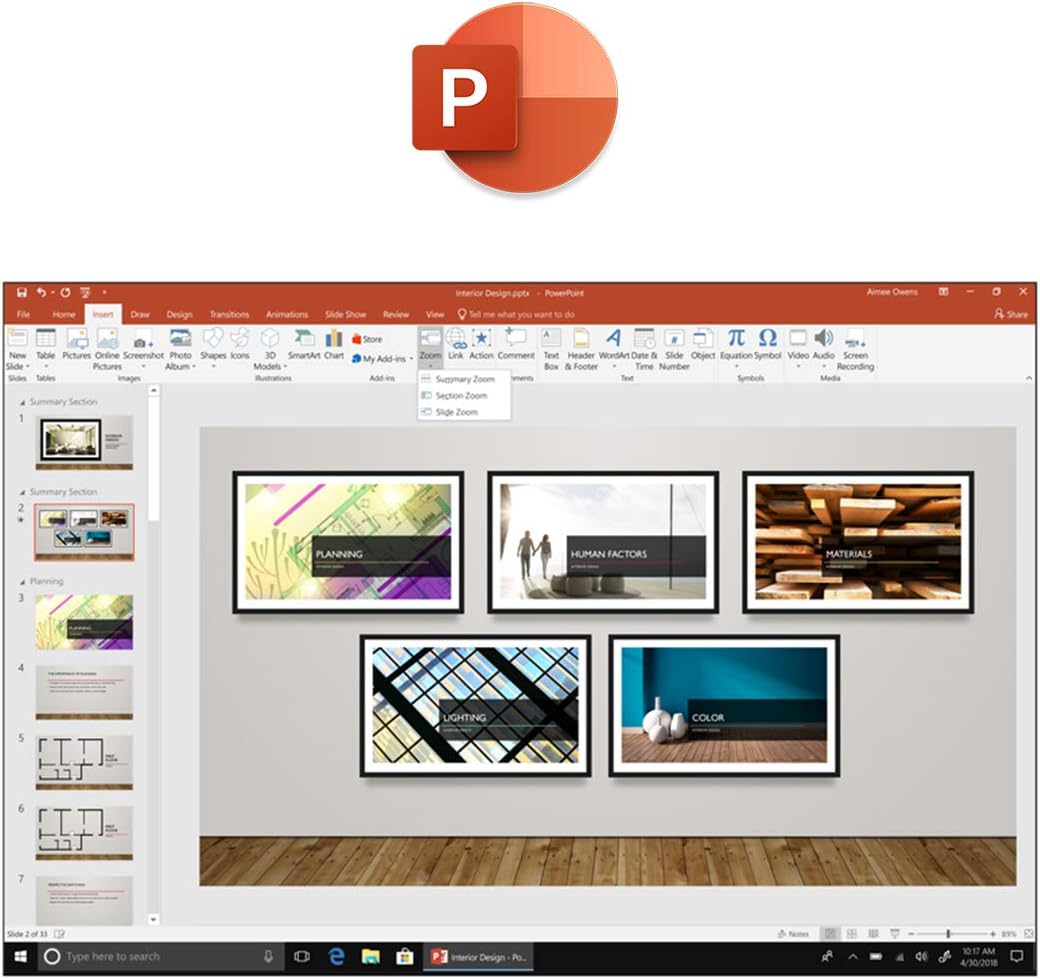Insert a Table
The height and width of the screenshot is (979, 1040).
pyautogui.click(x=44, y=350)
